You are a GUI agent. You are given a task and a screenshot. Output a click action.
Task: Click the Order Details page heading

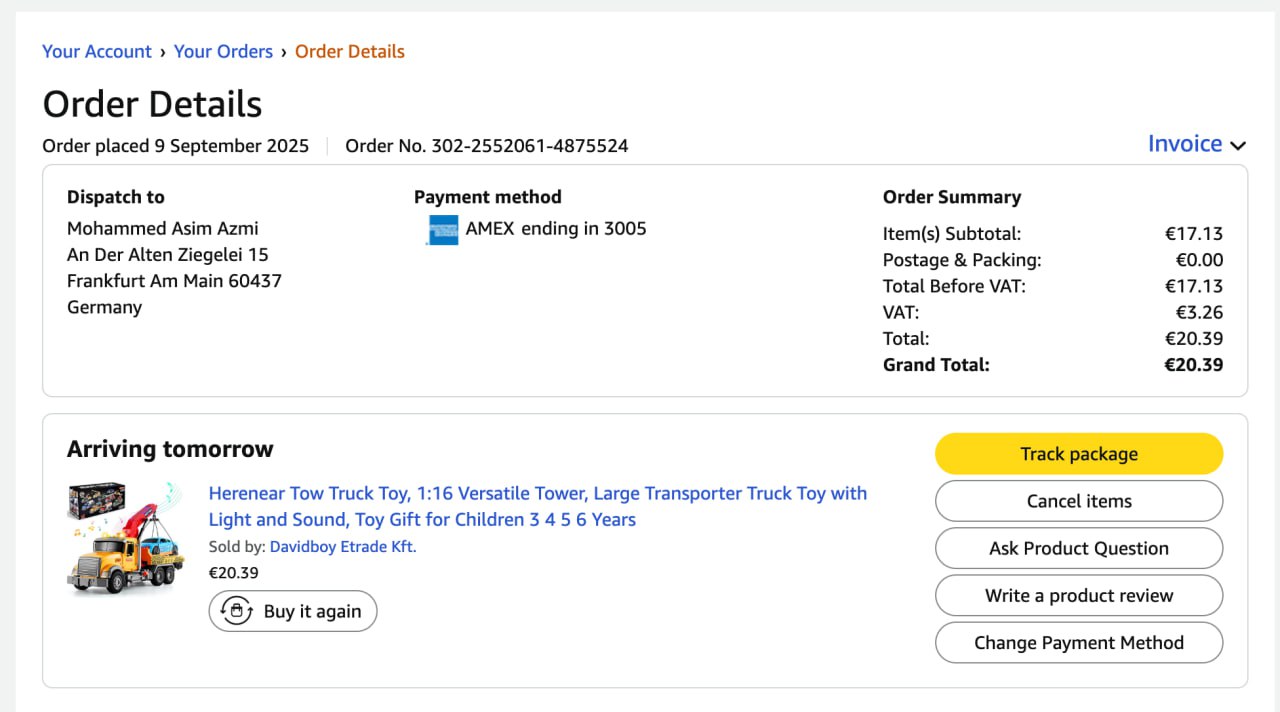click(152, 104)
